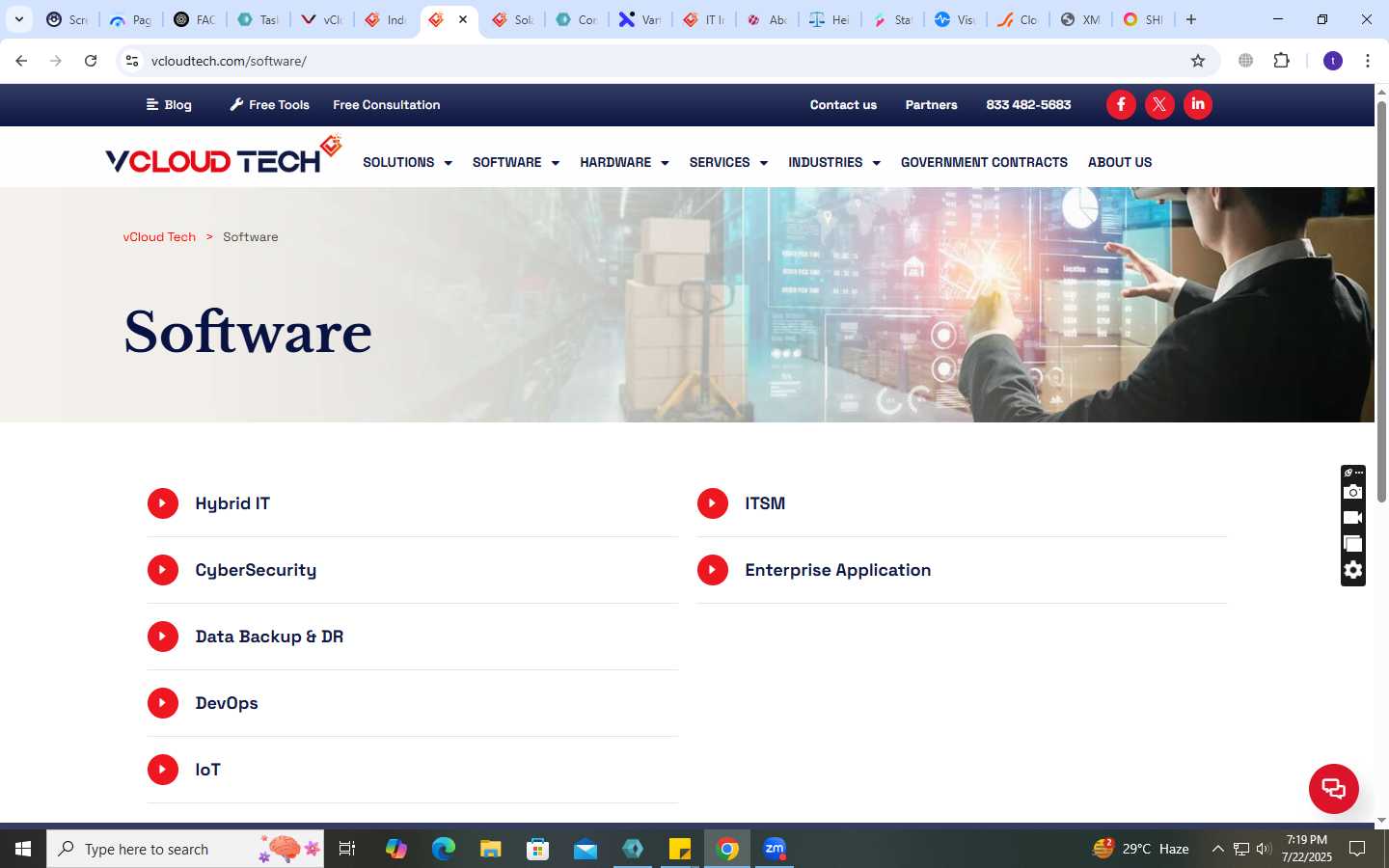The height and width of the screenshot is (868, 1389).
Task: Open the ITSM category link
Action: [x=765, y=503]
